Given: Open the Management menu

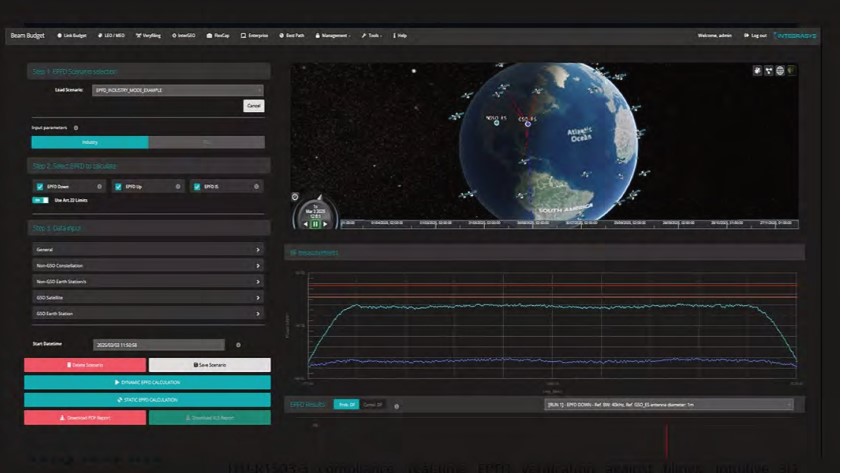Looking at the screenshot, I should pos(331,35).
